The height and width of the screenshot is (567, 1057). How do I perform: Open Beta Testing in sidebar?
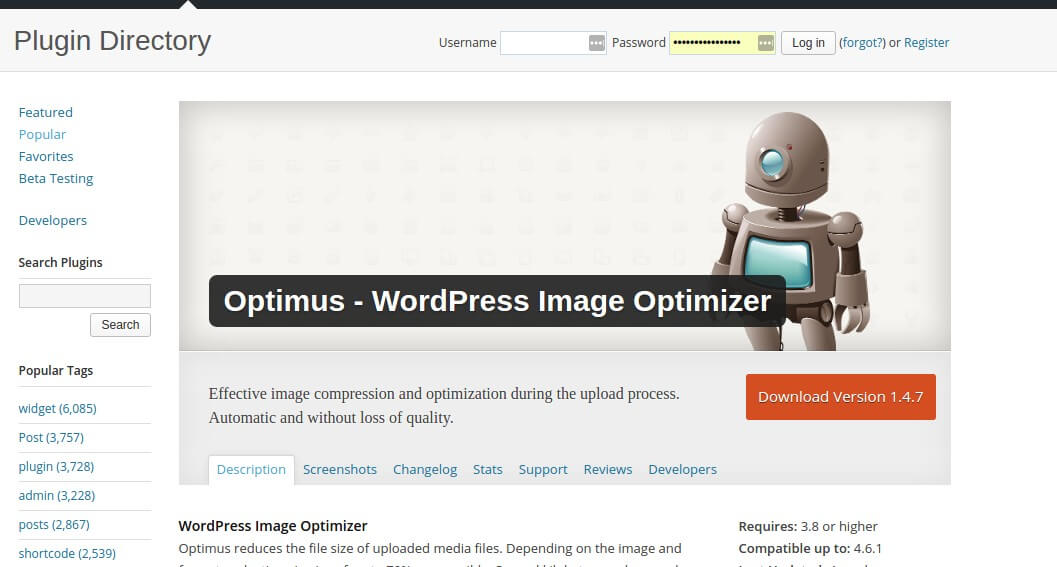click(x=56, y=179)
